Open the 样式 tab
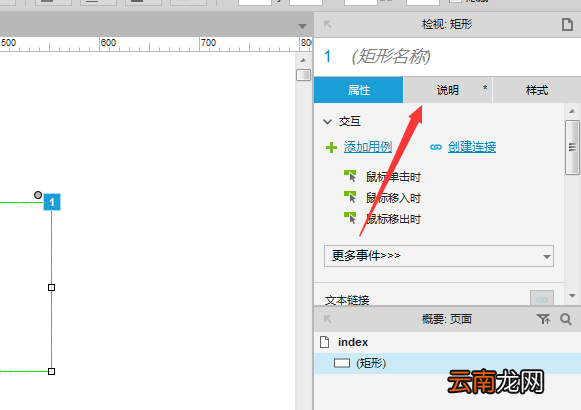The image size is (581, 410). [x=537, y=90]
